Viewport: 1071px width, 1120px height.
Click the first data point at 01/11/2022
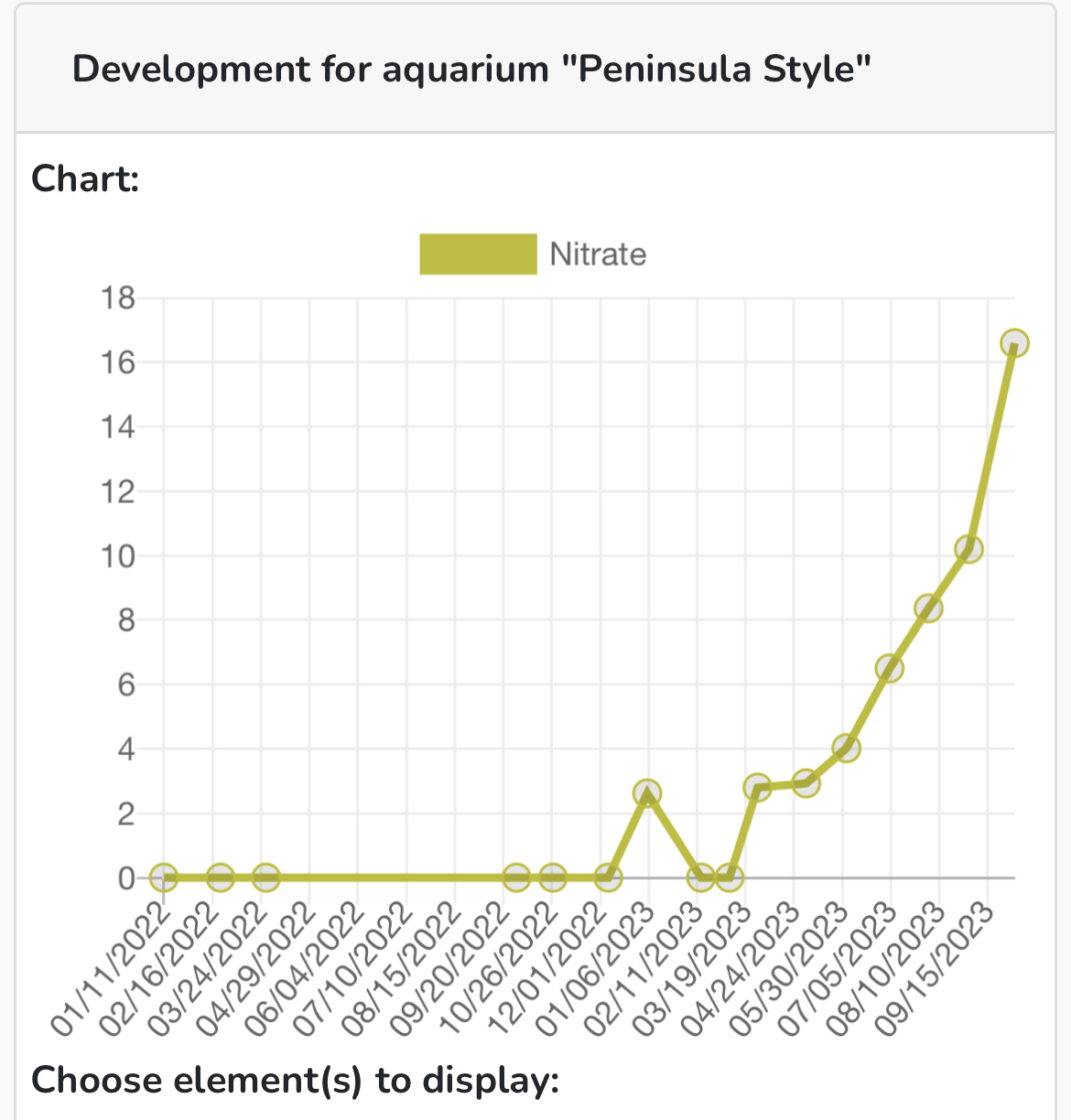tap(163, 878)
